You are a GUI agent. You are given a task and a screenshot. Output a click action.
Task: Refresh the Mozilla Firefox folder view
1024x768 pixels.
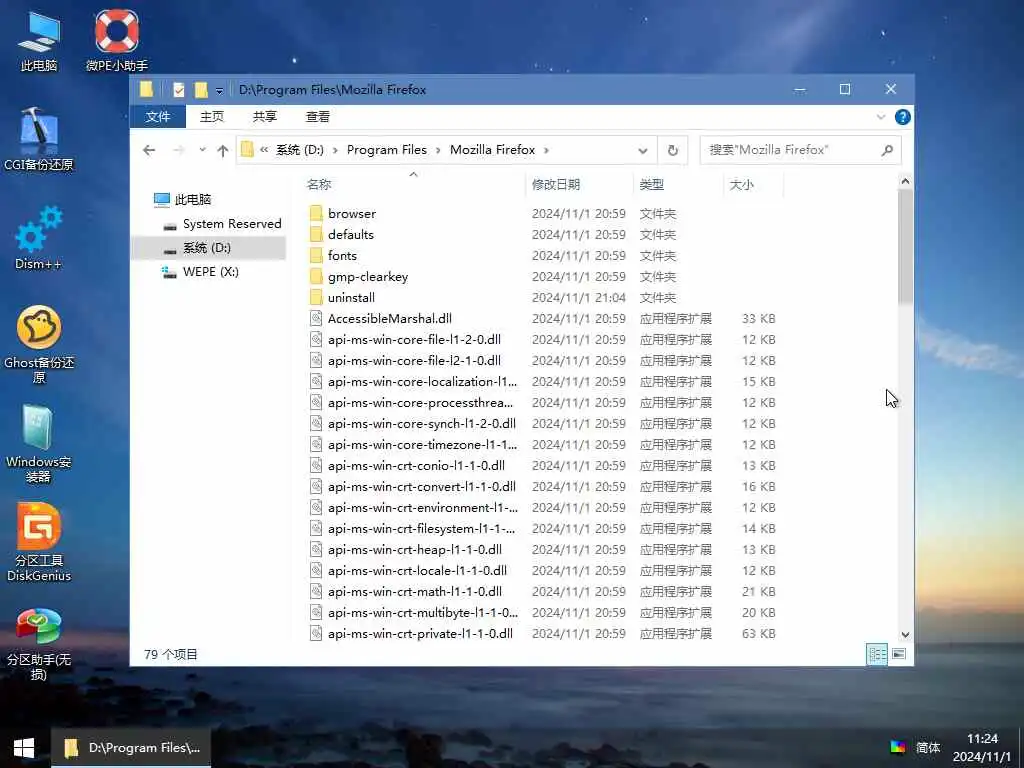(x=673, y=150)
